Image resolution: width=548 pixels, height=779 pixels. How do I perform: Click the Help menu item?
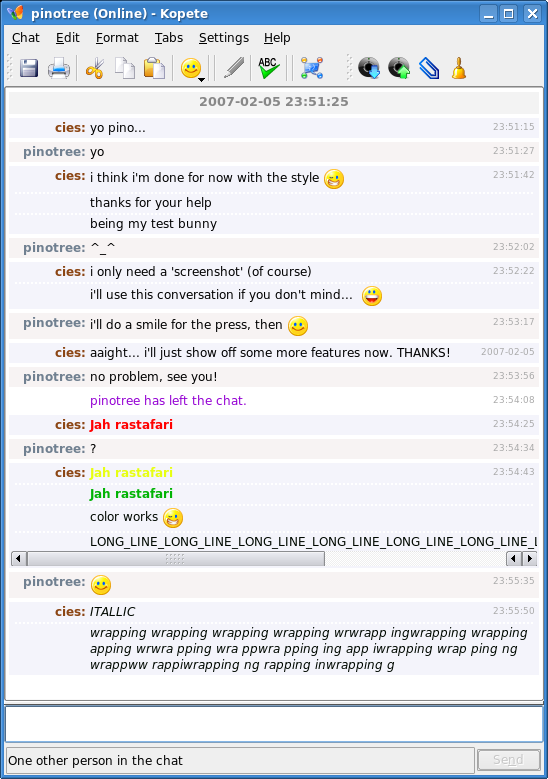pos(277,38)
